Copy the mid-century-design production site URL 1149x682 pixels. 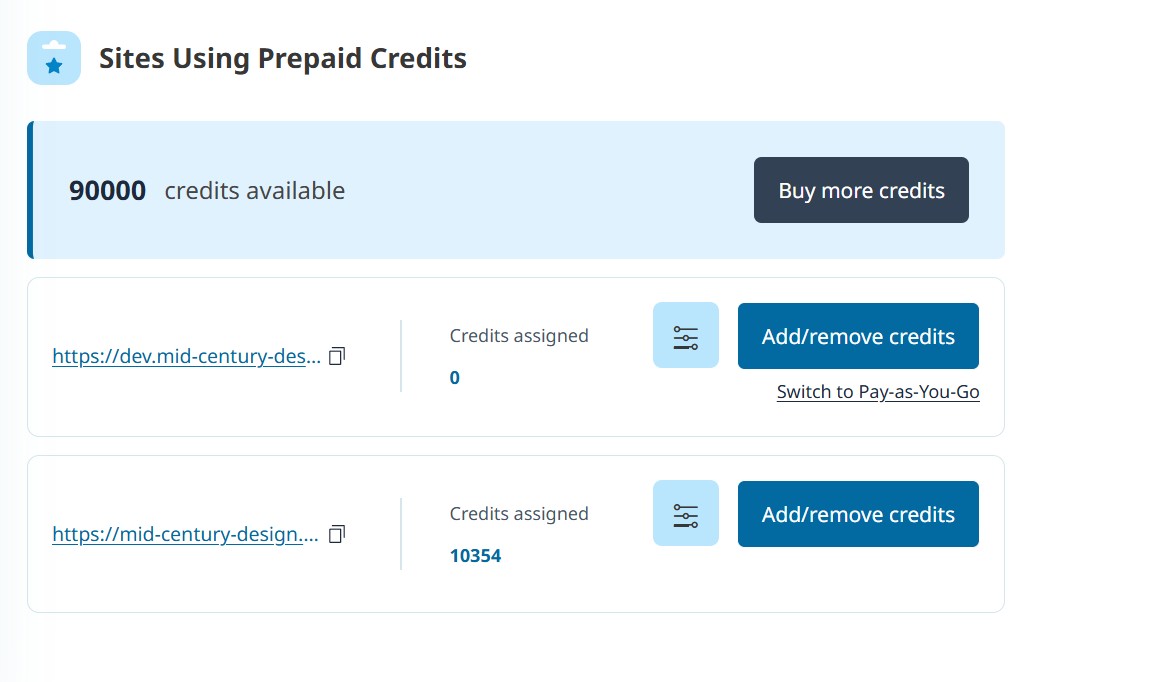click(337, 534)
